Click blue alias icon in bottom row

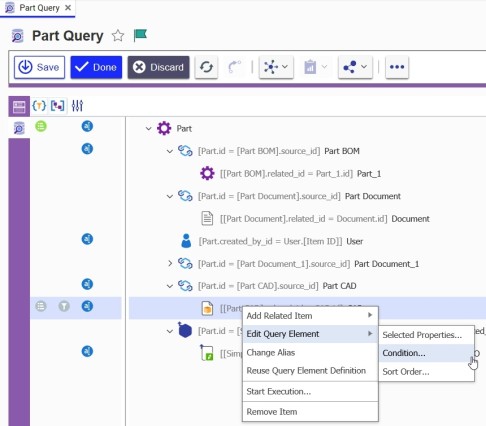point(87,351)
